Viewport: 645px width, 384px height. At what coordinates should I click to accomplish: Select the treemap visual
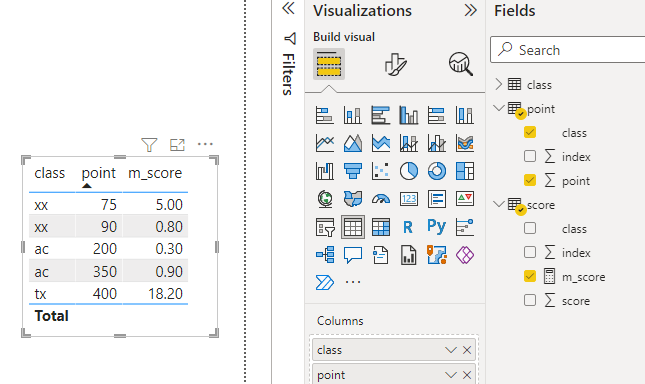pyautogui.click(x=464, y=171)
